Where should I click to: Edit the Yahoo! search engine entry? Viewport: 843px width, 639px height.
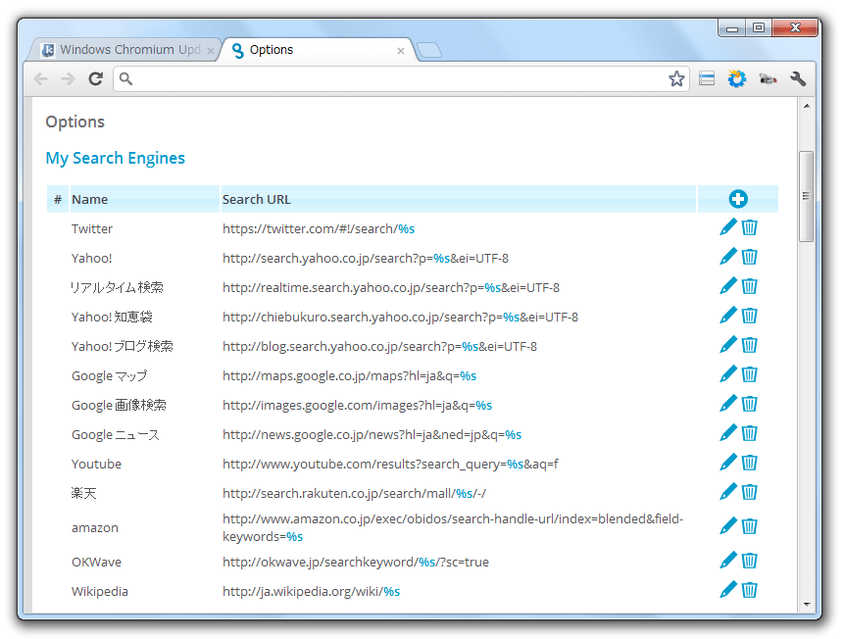(x=728, y=257)
